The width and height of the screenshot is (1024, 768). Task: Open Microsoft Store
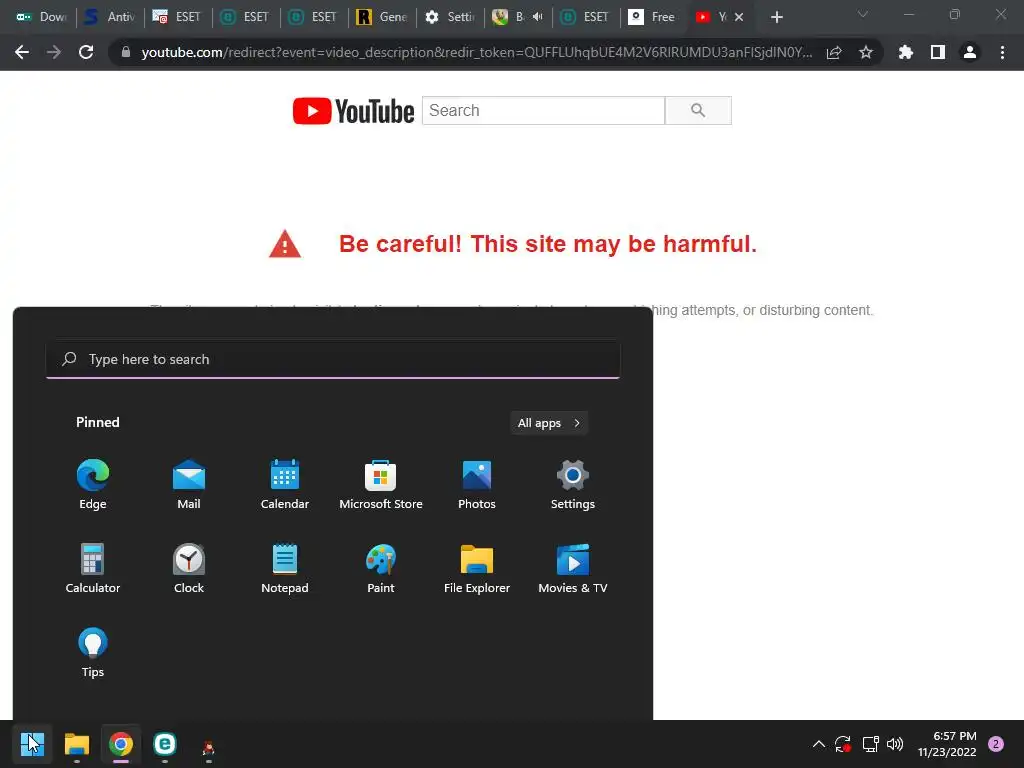coord(381,484)
